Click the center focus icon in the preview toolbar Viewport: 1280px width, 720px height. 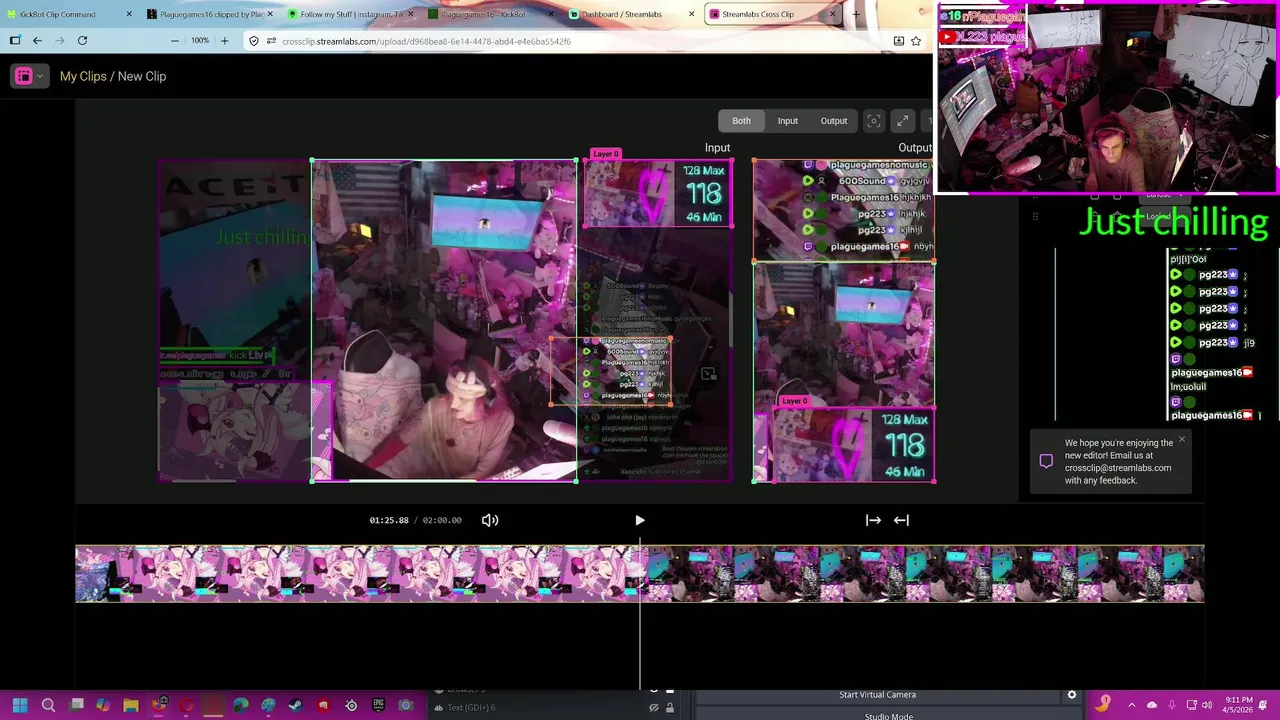(874, 121)
